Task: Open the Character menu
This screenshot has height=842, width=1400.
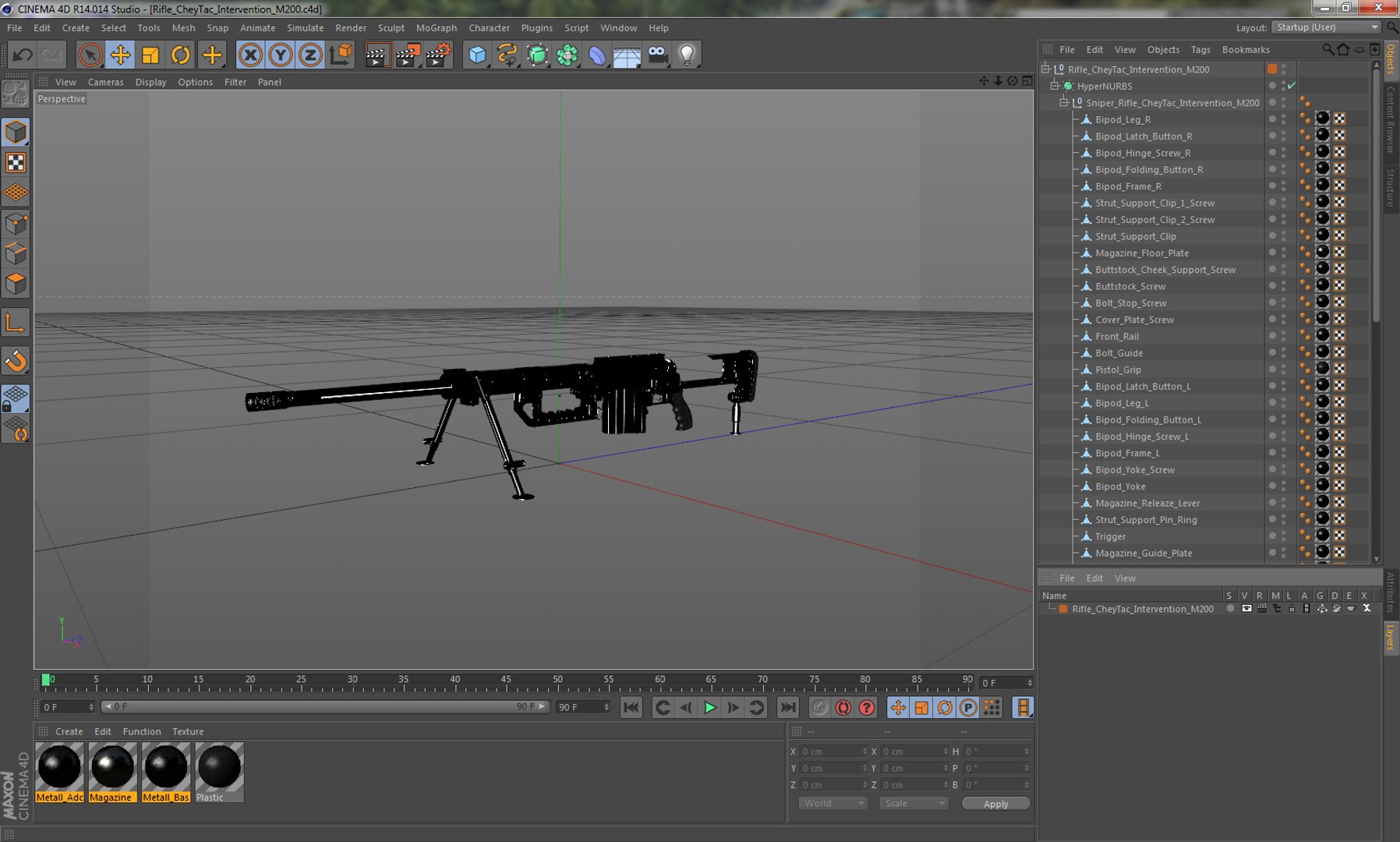Action: click(x=490, y=28)
